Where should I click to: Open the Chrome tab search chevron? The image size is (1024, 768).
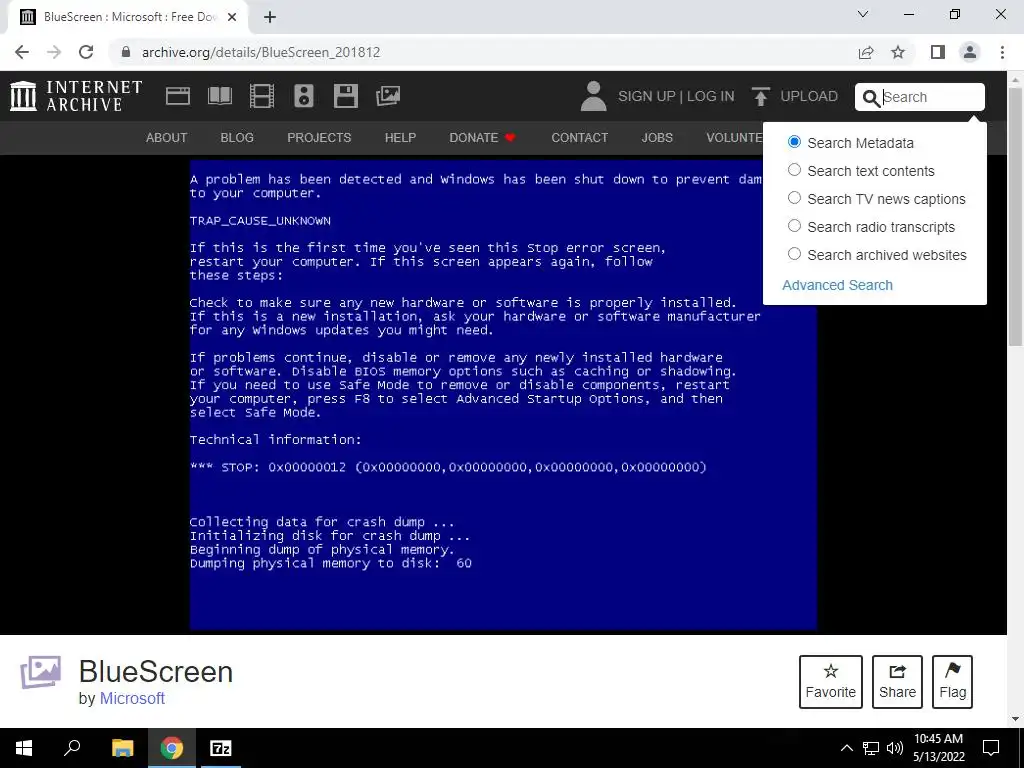click(863, 14)
